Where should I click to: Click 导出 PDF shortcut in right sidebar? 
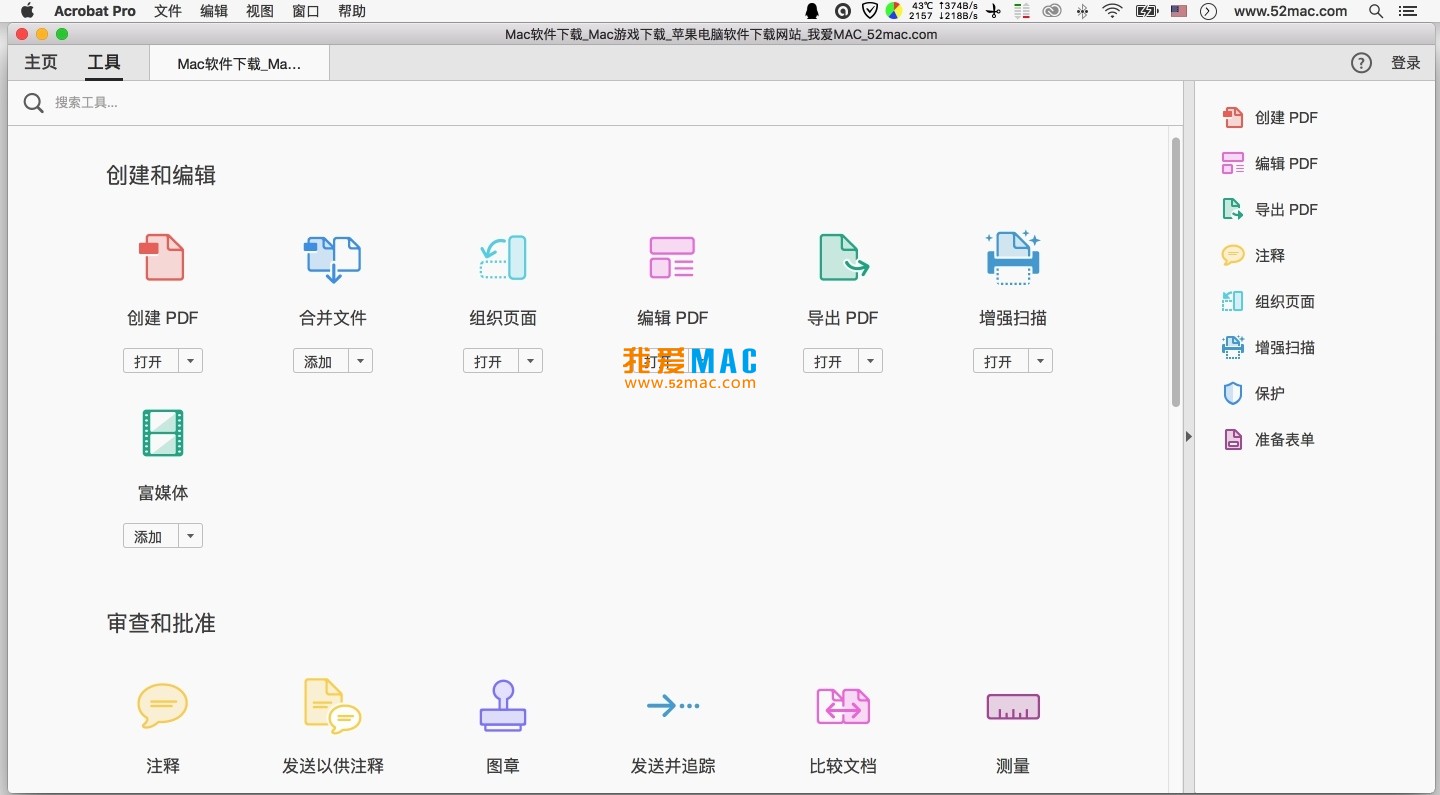[x=1270, y=210]
